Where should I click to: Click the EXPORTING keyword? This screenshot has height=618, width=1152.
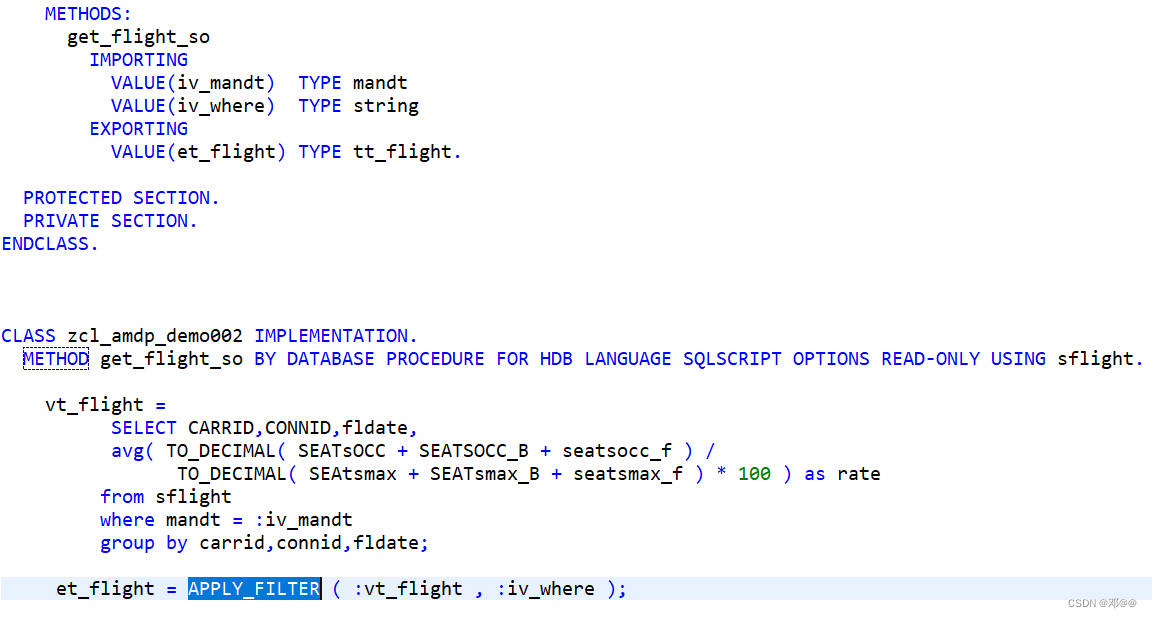(138, 128)
